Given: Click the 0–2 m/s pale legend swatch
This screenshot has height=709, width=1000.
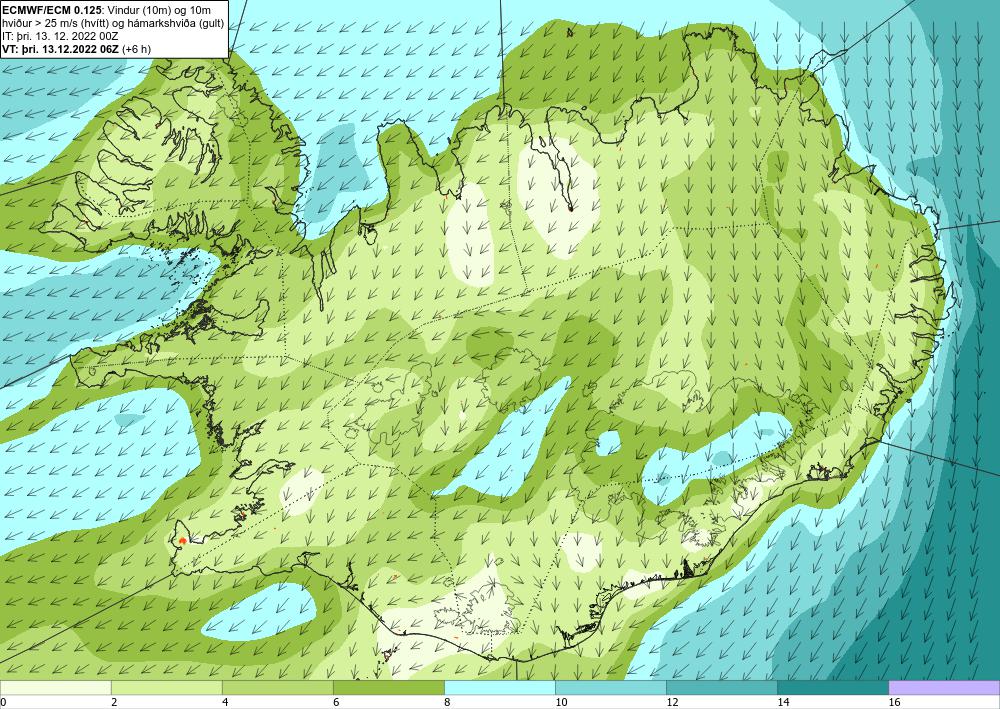Looking at the screenshot, I should pyautogui.click(x=55, y=687).
